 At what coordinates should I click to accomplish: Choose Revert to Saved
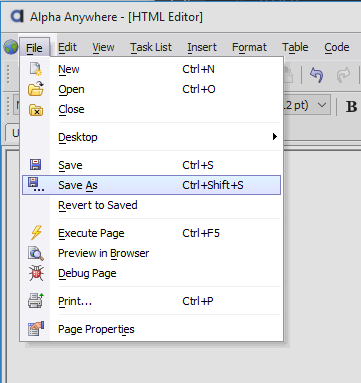click(x=152, y=205)
